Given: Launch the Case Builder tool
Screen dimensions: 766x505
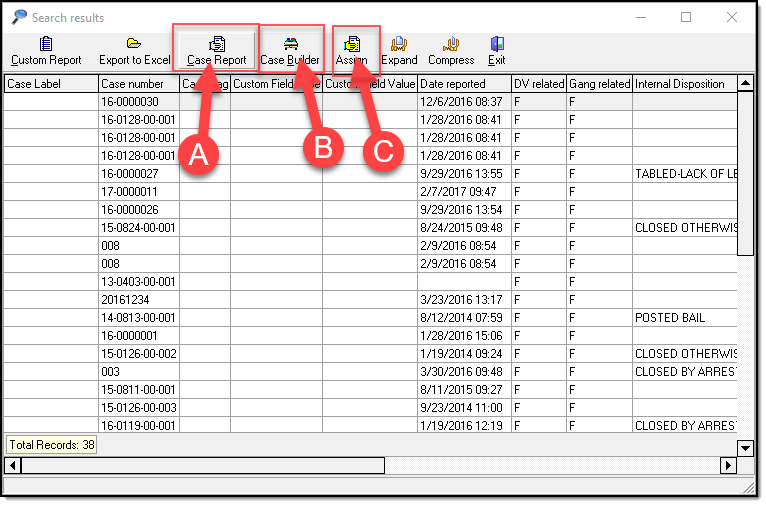Looking at the screenshot, I should point(290,51).
